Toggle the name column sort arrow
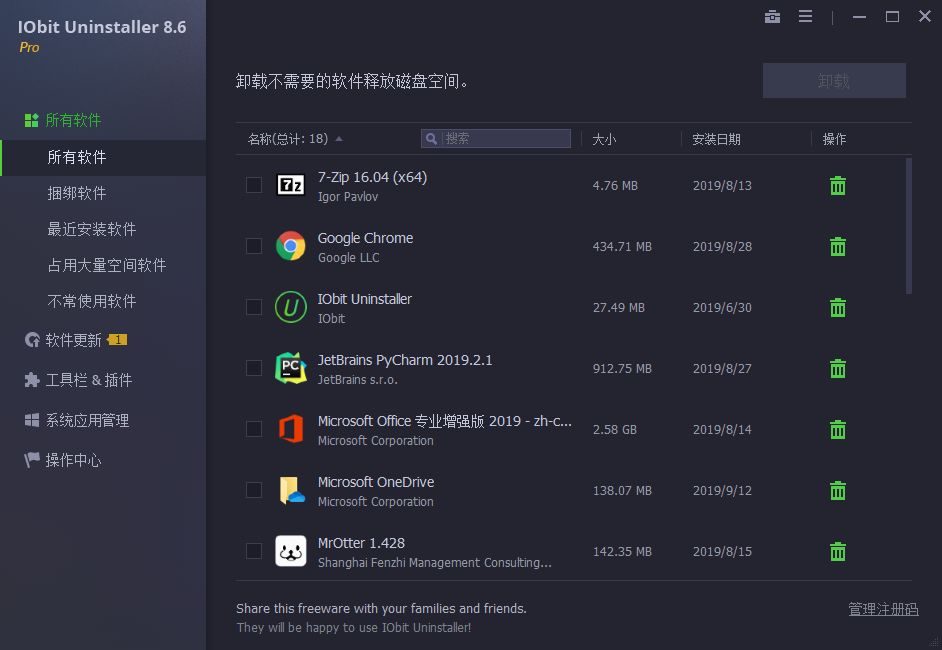The image size is (942, 650). tap(339, 139)
